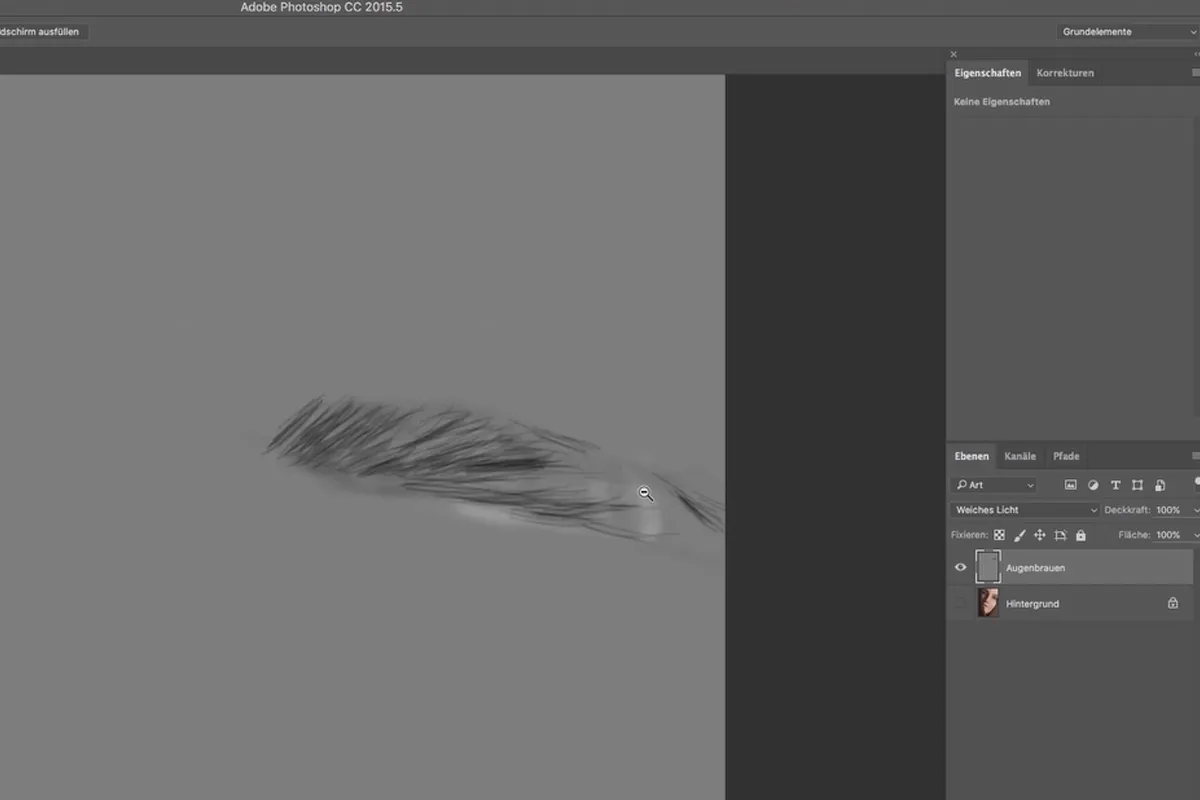Filter layers by type (T) icon
Image resolution: width=1200 pixels, height=800 pixels.
pyautogui.click(x=1115, y=485)
